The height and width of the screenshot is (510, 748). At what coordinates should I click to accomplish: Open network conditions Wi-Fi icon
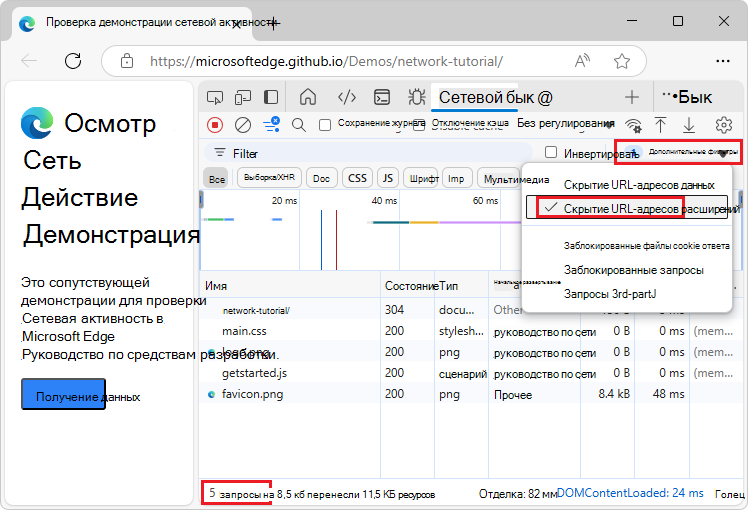tap(634, 125)
